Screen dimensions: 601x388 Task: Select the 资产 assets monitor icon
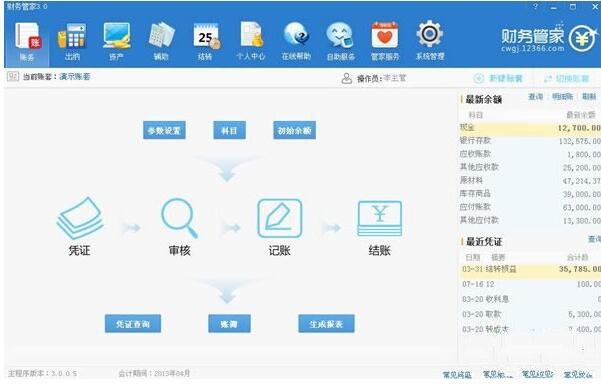(x=117, y=42)
